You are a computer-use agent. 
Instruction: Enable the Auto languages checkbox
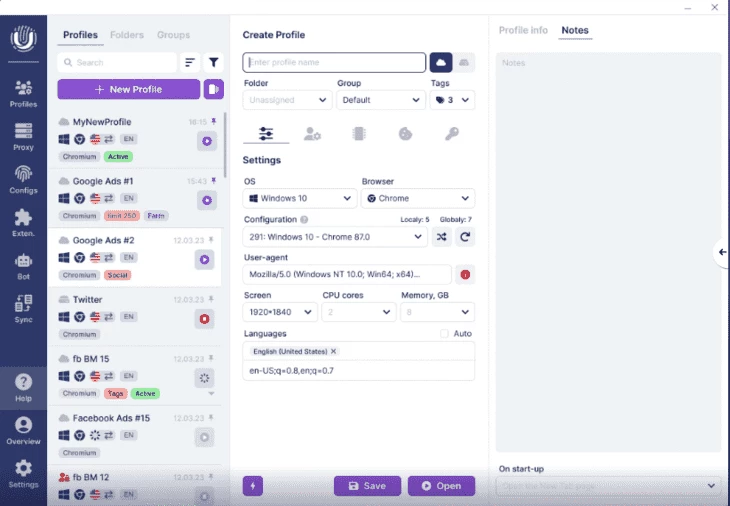pyautogui.click(x=444, y=333)
